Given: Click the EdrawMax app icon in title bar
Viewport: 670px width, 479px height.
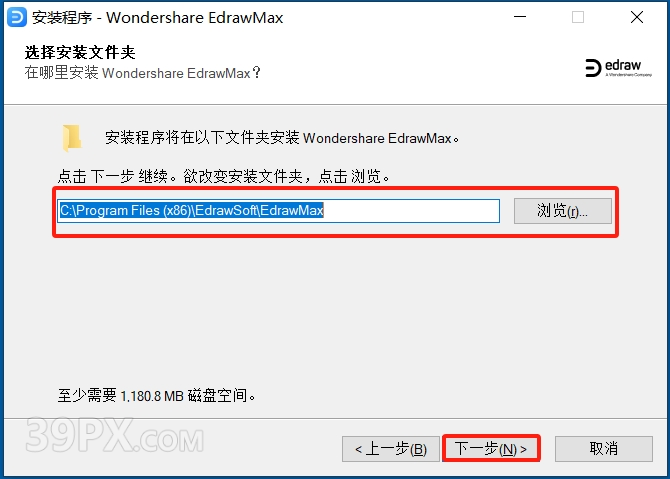Looking at the screenshot, I should (17, 17).
